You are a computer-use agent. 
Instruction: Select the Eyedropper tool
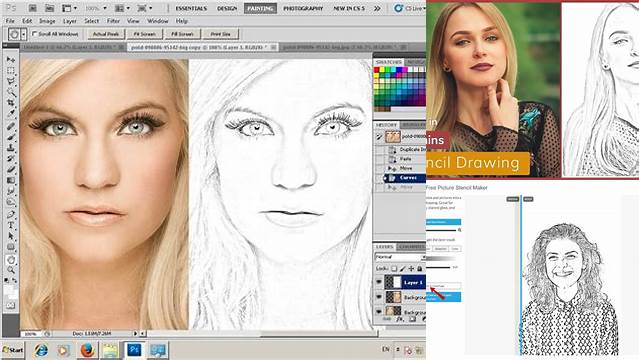tap(11, 113)
